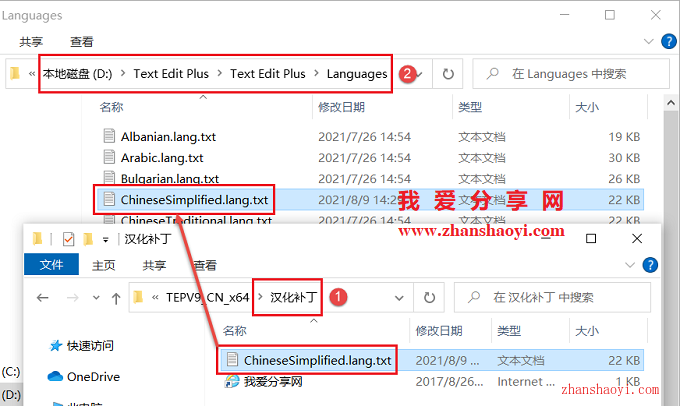This screenshot has height=406, width=680.
Task: Maximize the Languages window
Action: coord(610,15)
